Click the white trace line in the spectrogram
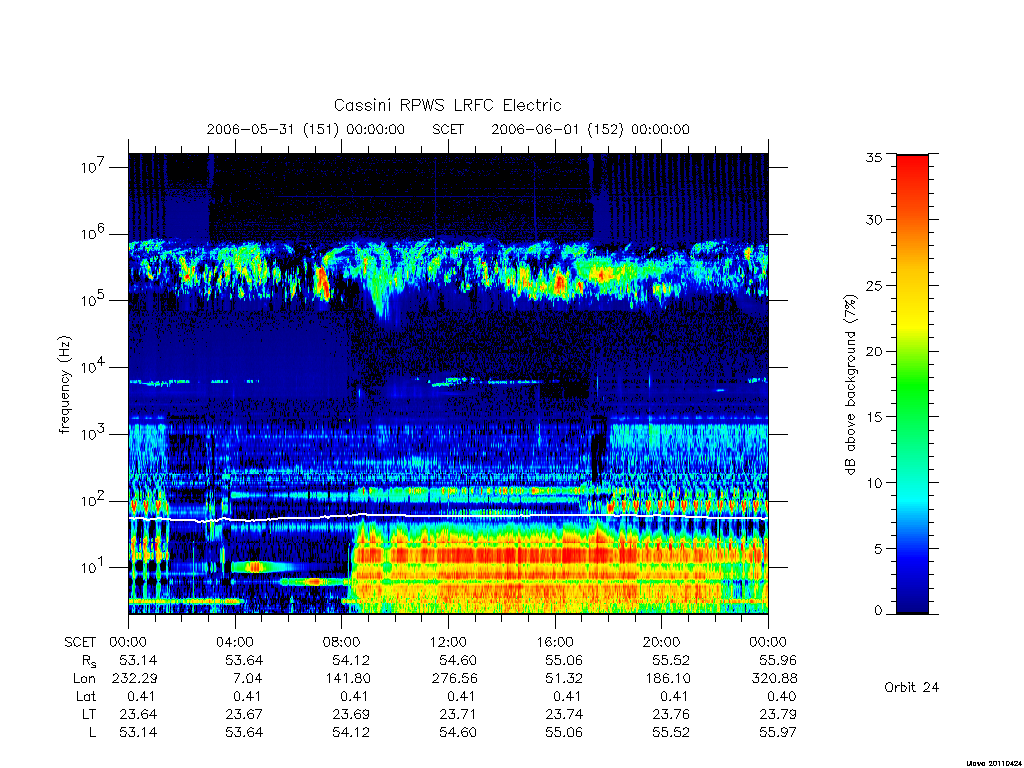 [x=448, y=517]
